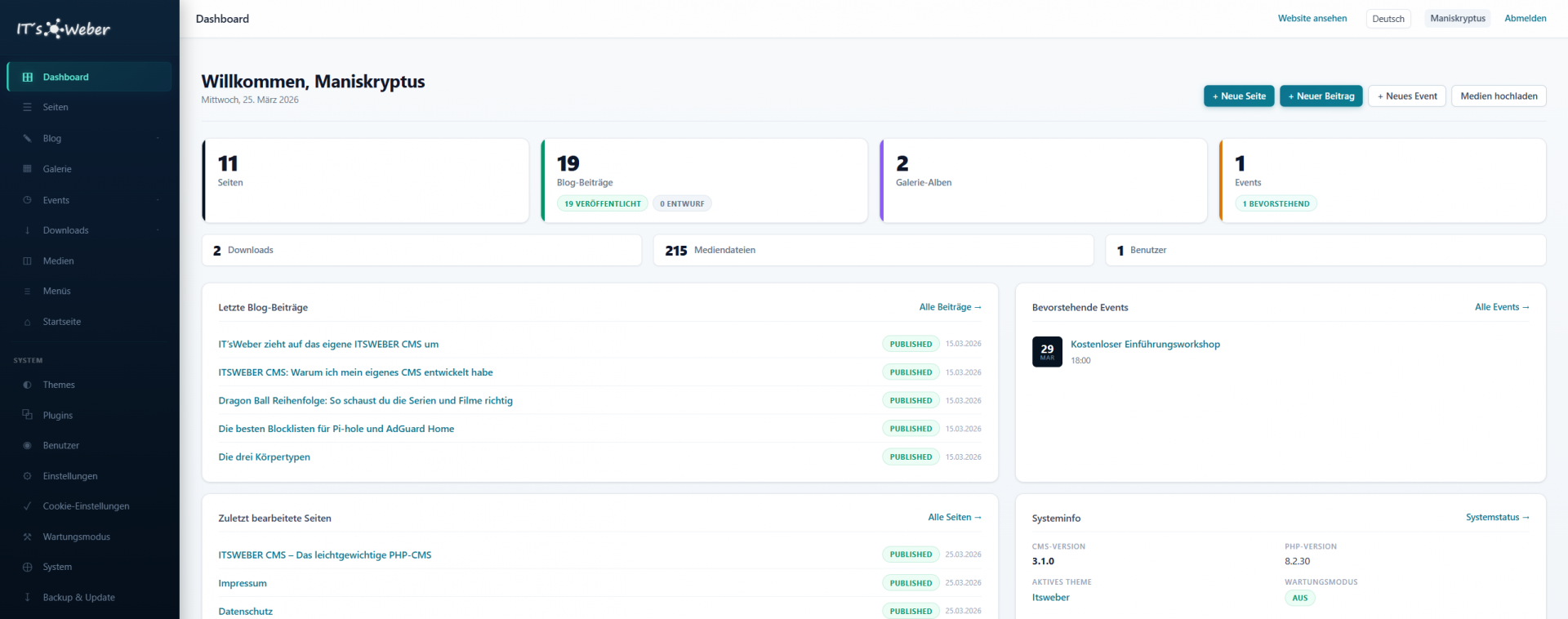
Task: Open the Datenschutz page link
Action: pyautogui.click(x=245, y=611)
